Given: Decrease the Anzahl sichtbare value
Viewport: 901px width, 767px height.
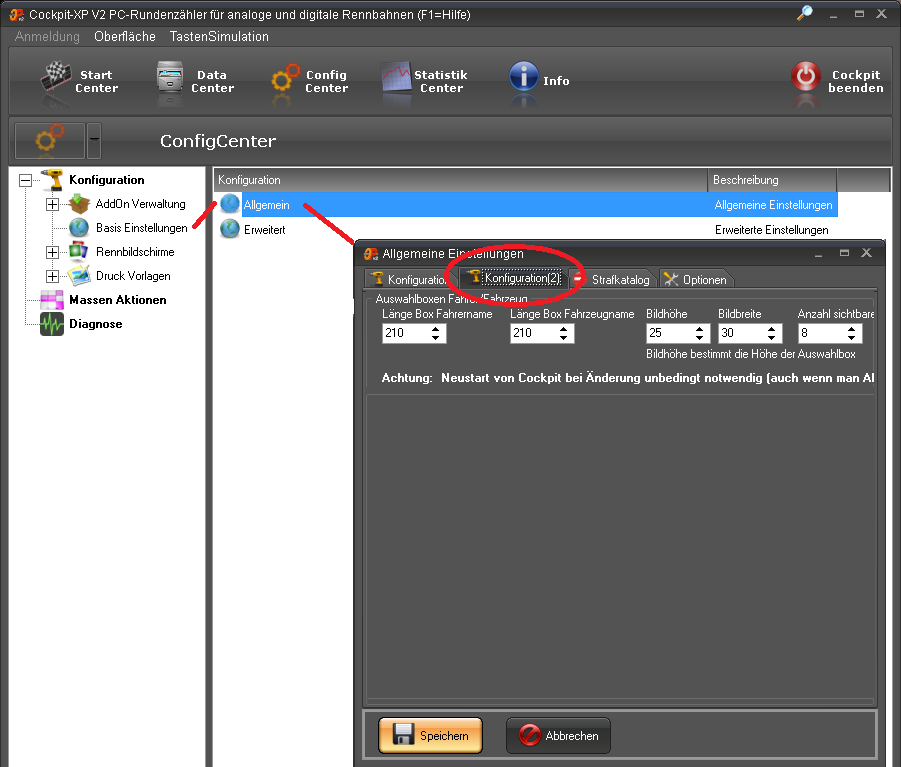Looking at the screenshot, I should (x=852, y=338).
